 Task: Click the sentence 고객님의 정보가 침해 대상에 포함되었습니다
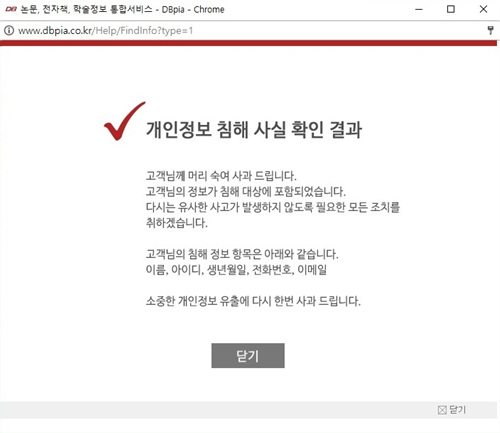pos(246,191)
